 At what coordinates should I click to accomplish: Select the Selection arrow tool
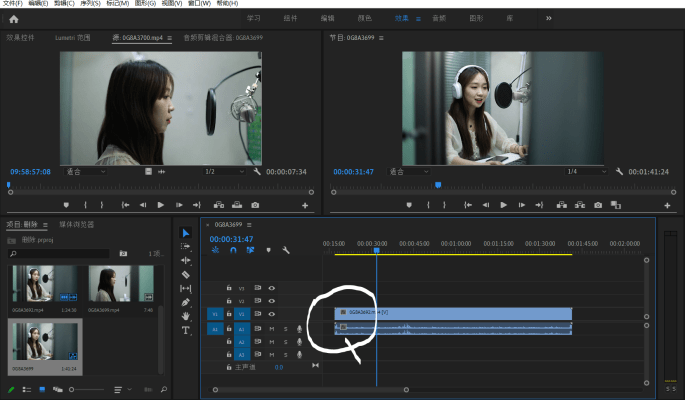coord(185,233)
